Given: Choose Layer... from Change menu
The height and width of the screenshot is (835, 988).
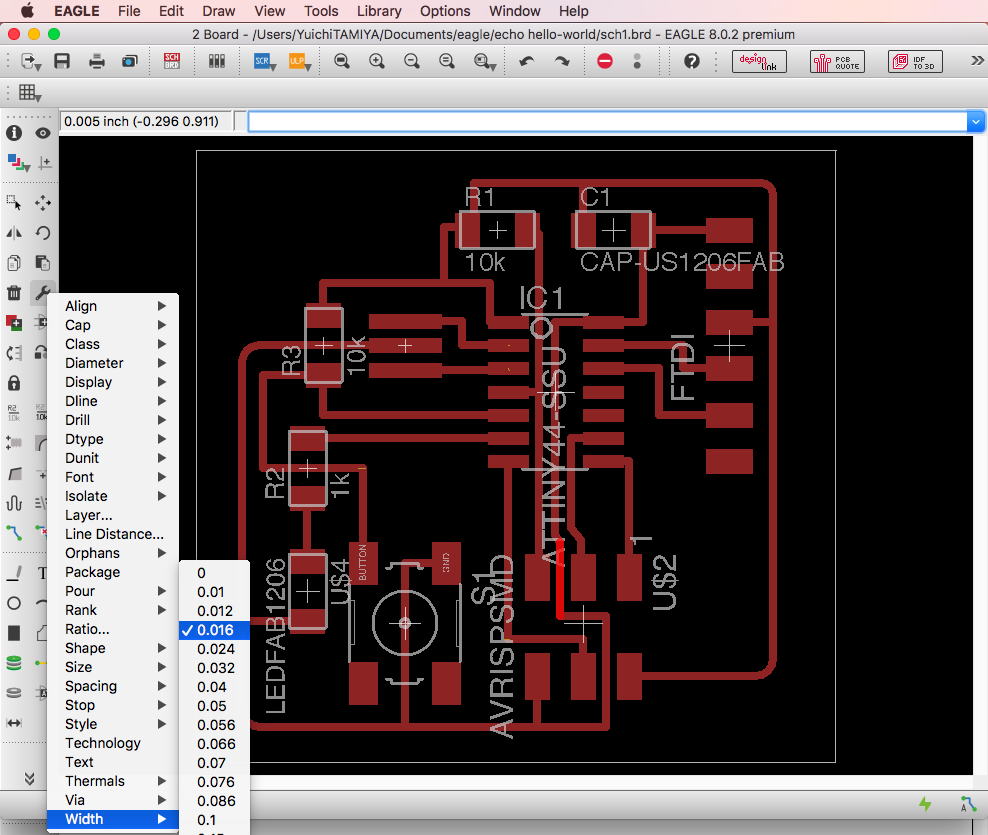Looking at the screenshot, I should pyautogui.click(x=113, y=515).
